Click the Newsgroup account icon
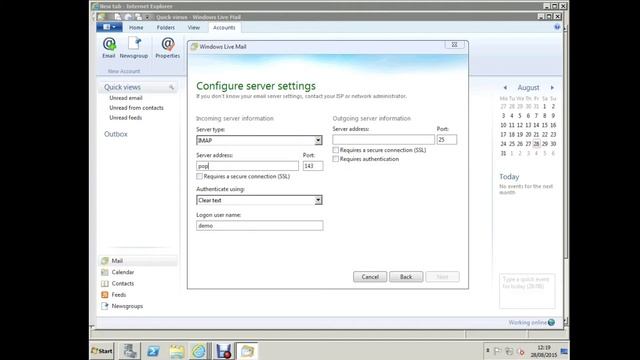 (134, 47)
